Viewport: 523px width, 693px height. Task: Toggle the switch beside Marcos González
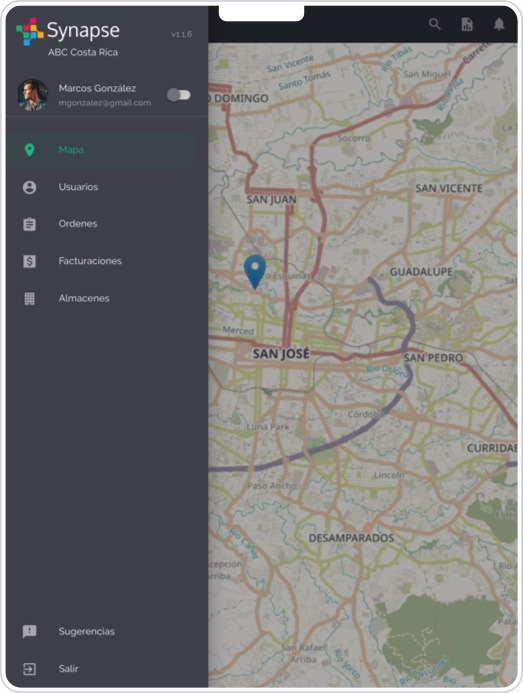point(179,95)
